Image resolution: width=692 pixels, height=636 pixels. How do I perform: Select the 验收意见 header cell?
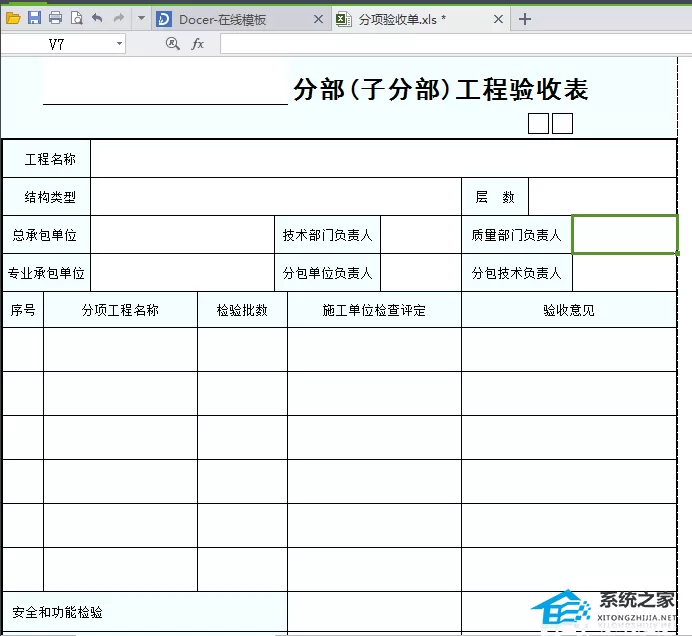point(569,310)
